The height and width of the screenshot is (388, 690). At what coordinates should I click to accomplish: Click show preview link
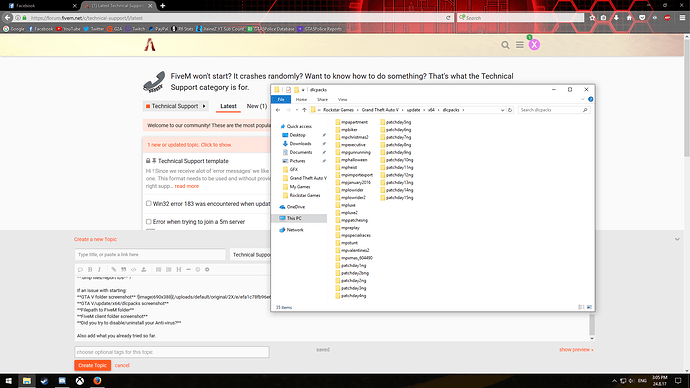point(576,350)
